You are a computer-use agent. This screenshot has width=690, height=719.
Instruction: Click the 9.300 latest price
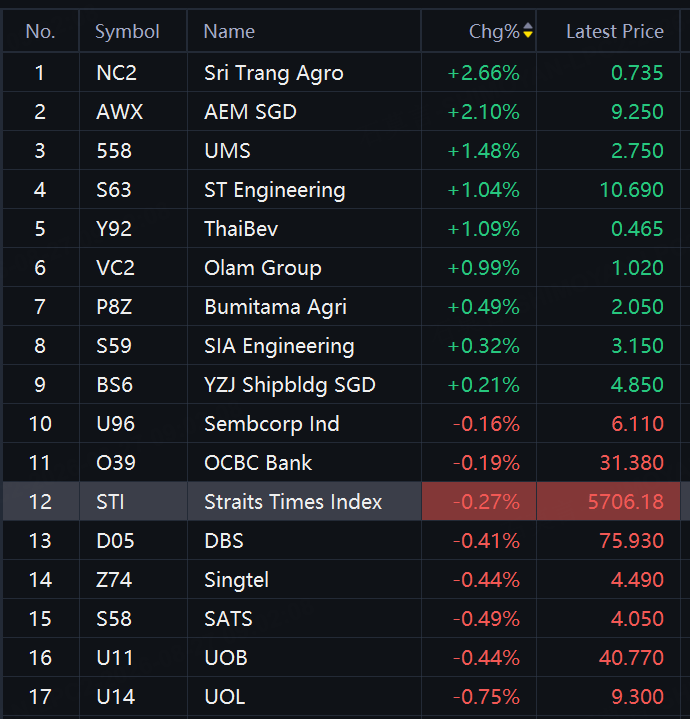(x=637, y=697)
